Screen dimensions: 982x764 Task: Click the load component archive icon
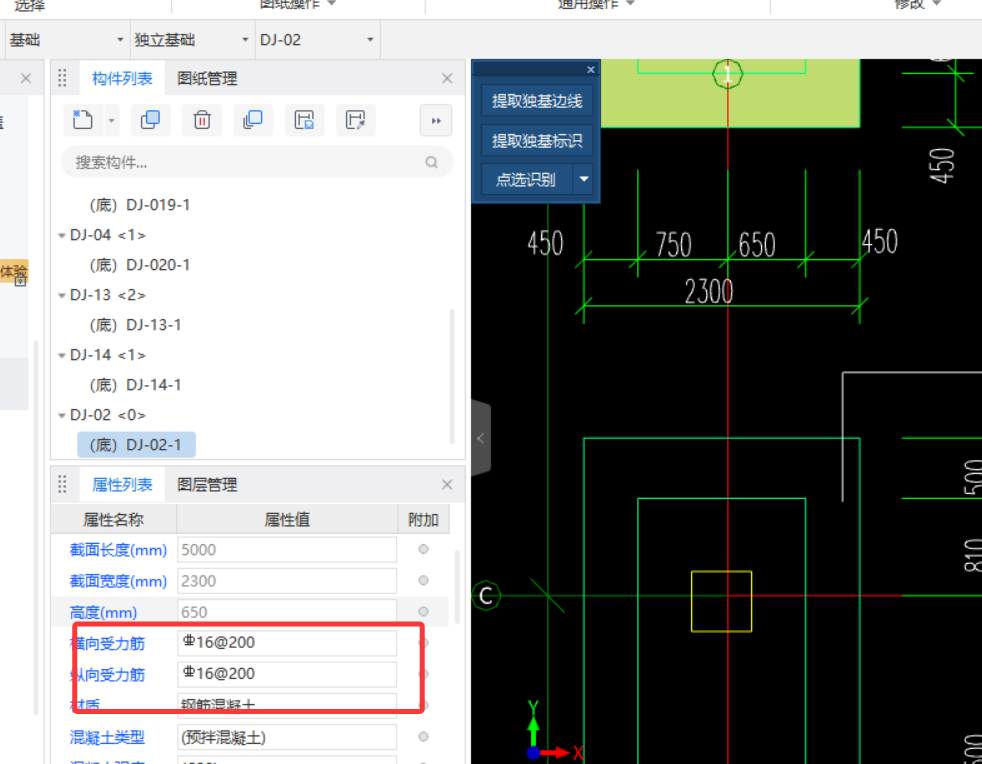tap(356, 120)
